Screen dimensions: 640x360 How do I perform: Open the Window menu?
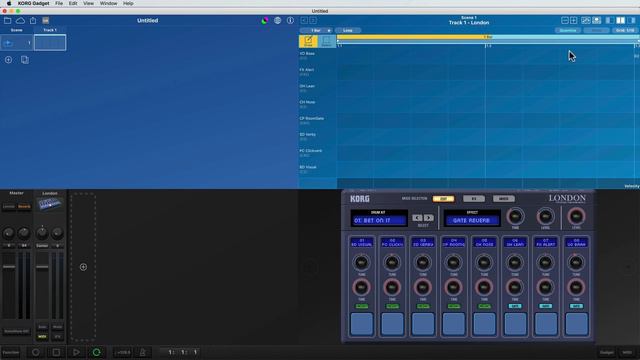109,3
